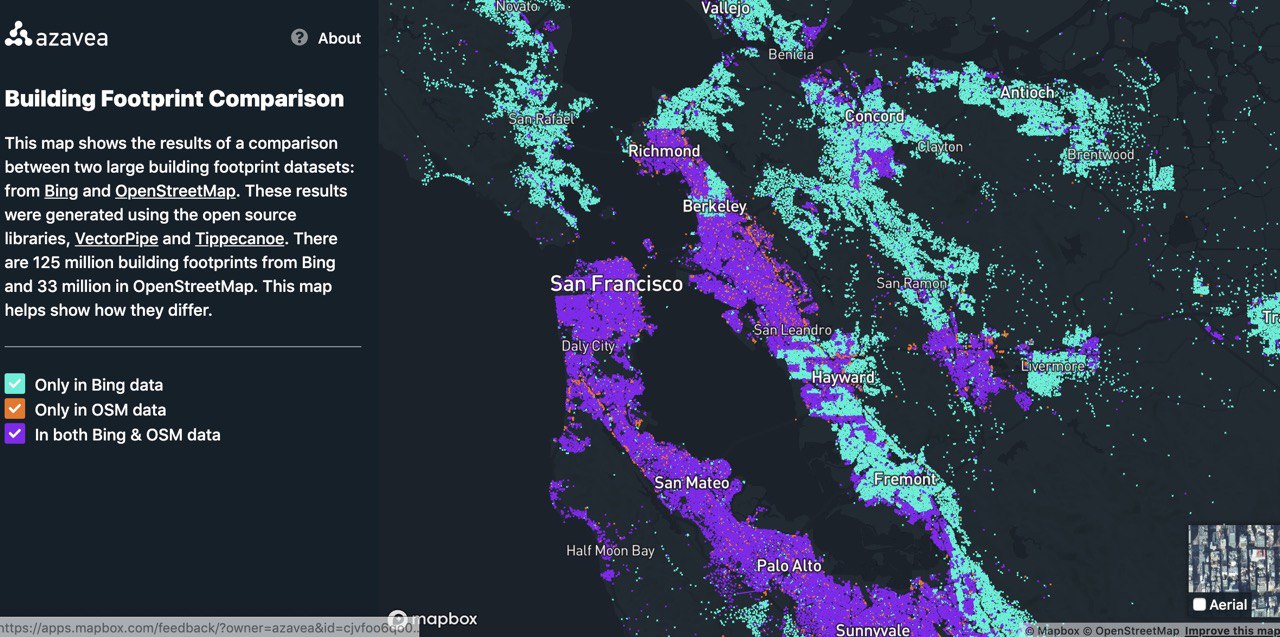
Task: Open the About link
Action: point(339,38)
